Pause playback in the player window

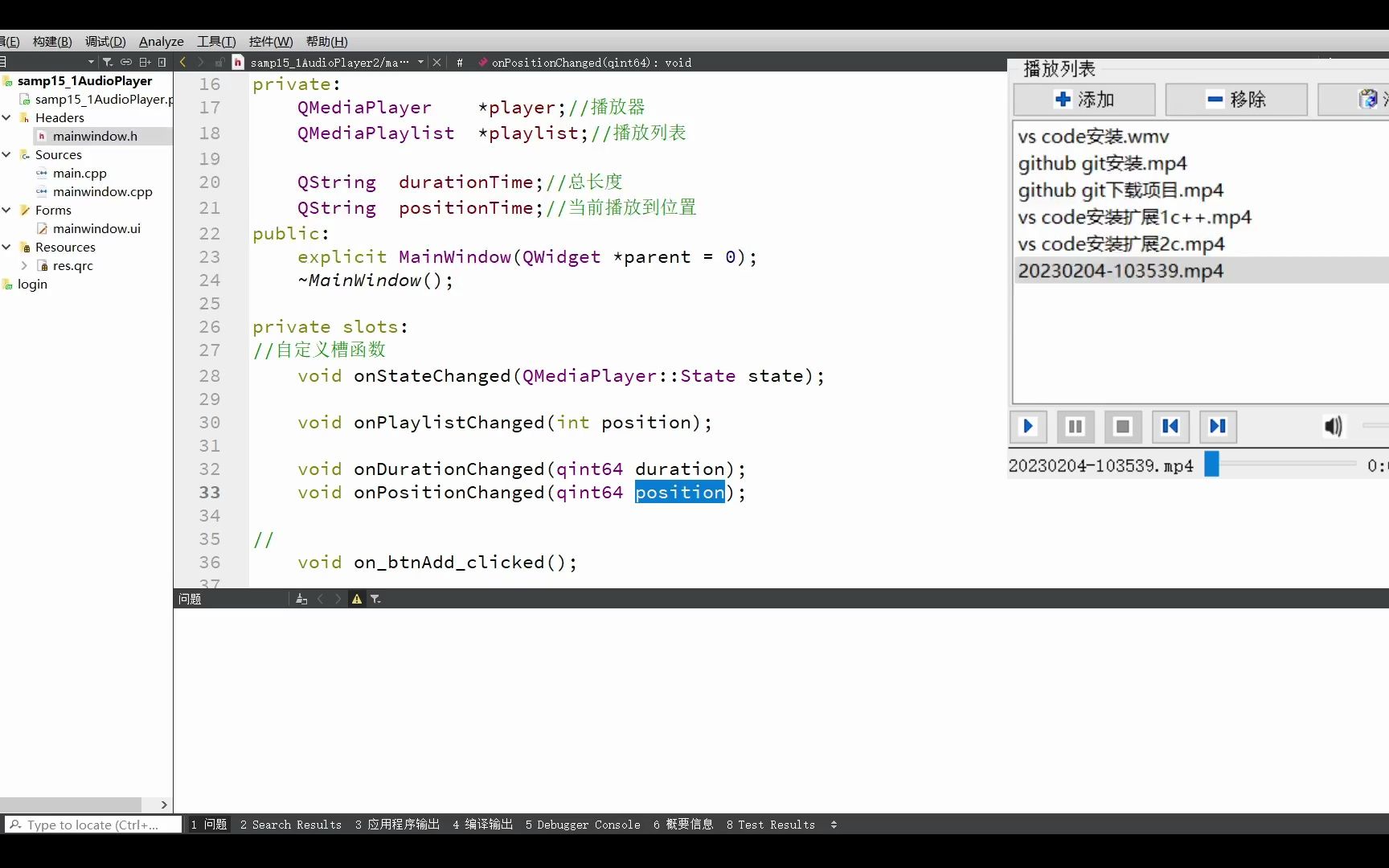click(1076, 426)
